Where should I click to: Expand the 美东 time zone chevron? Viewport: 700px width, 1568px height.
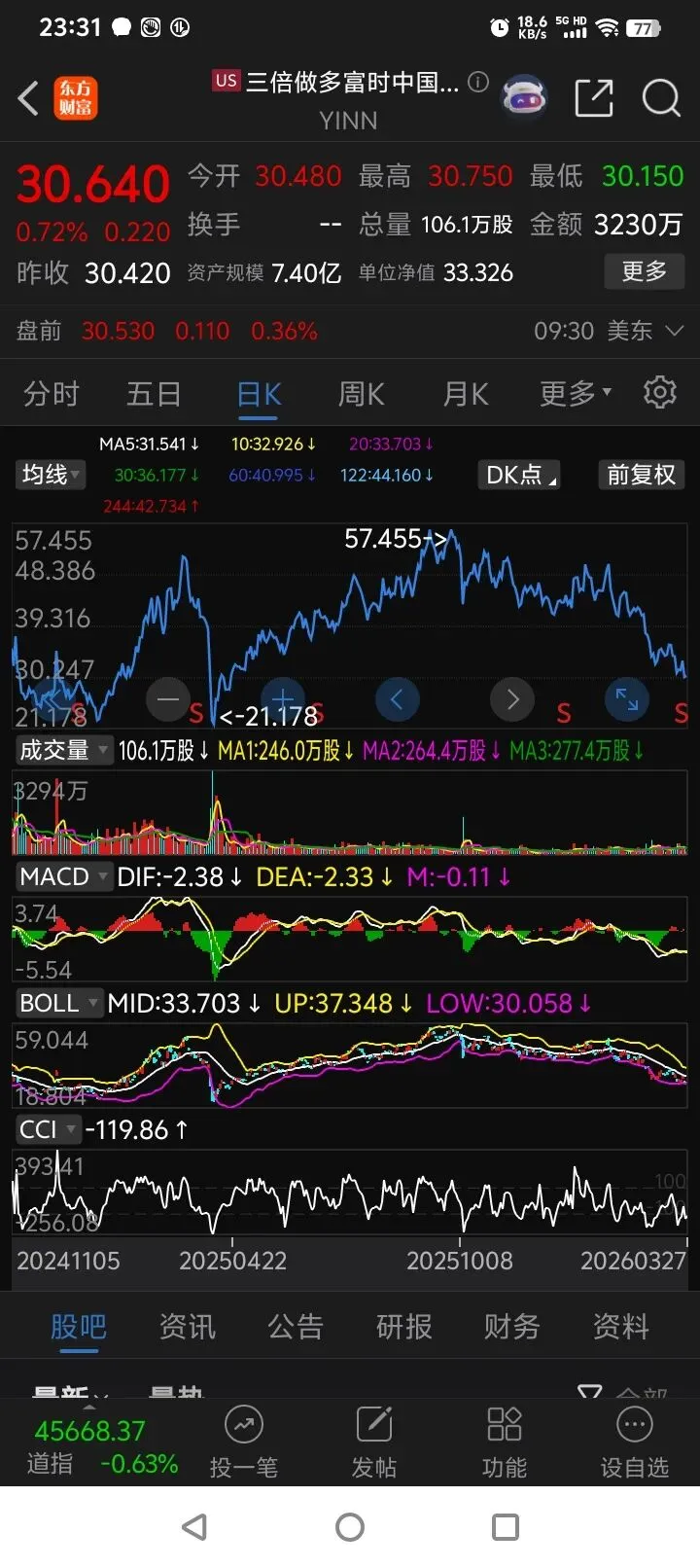point(674,331)
